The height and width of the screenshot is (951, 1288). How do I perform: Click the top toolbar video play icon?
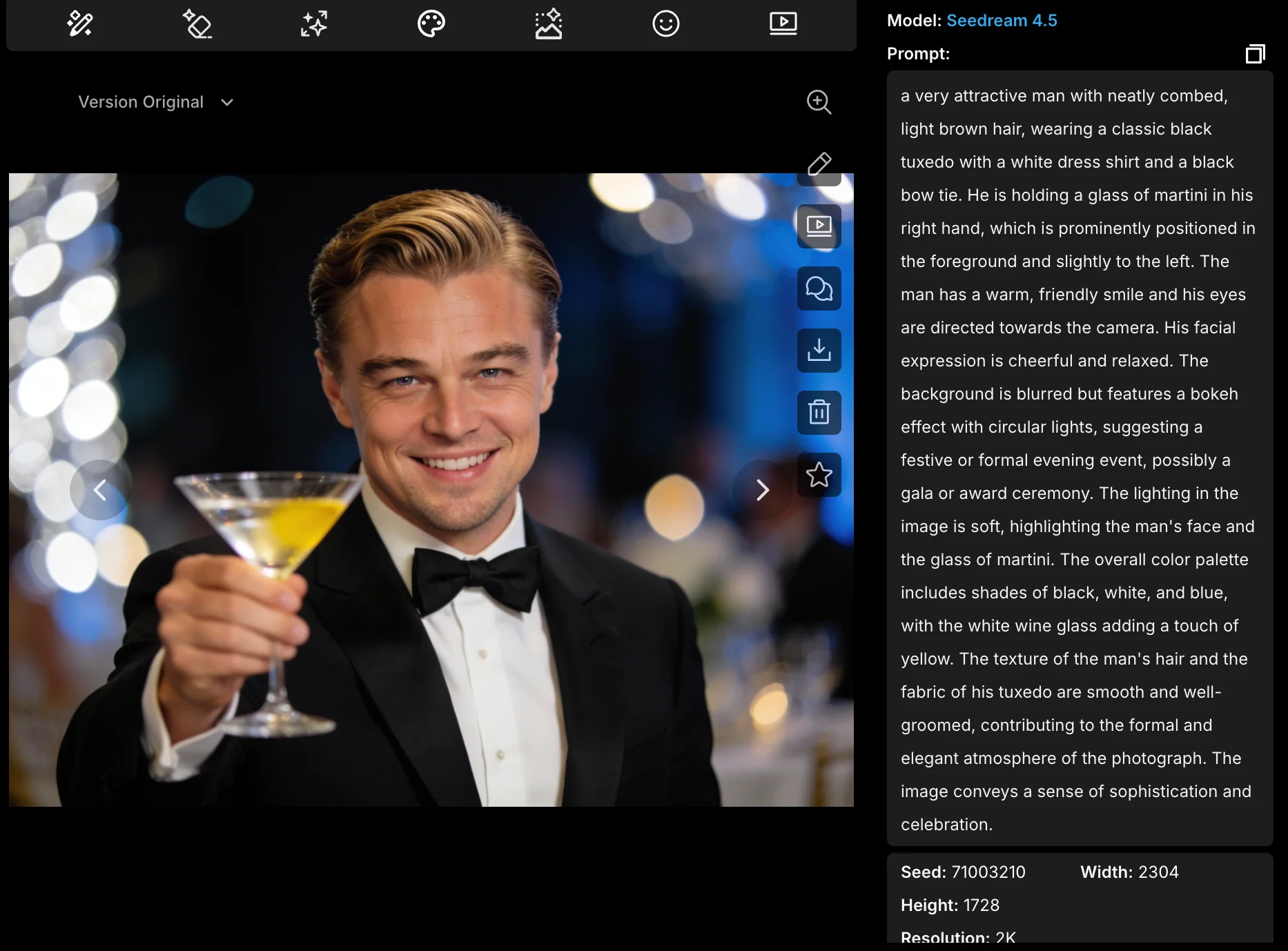point(783,24)
